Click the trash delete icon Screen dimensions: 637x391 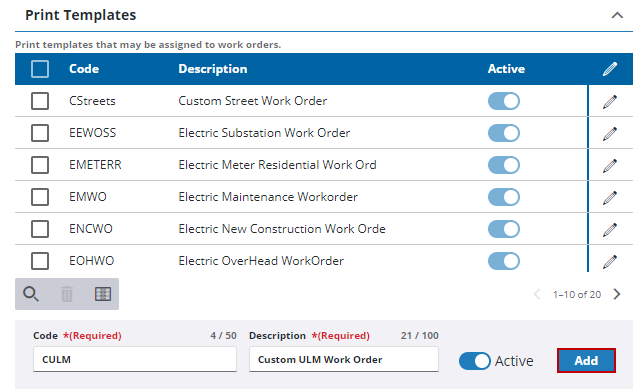tap(67, 294)
